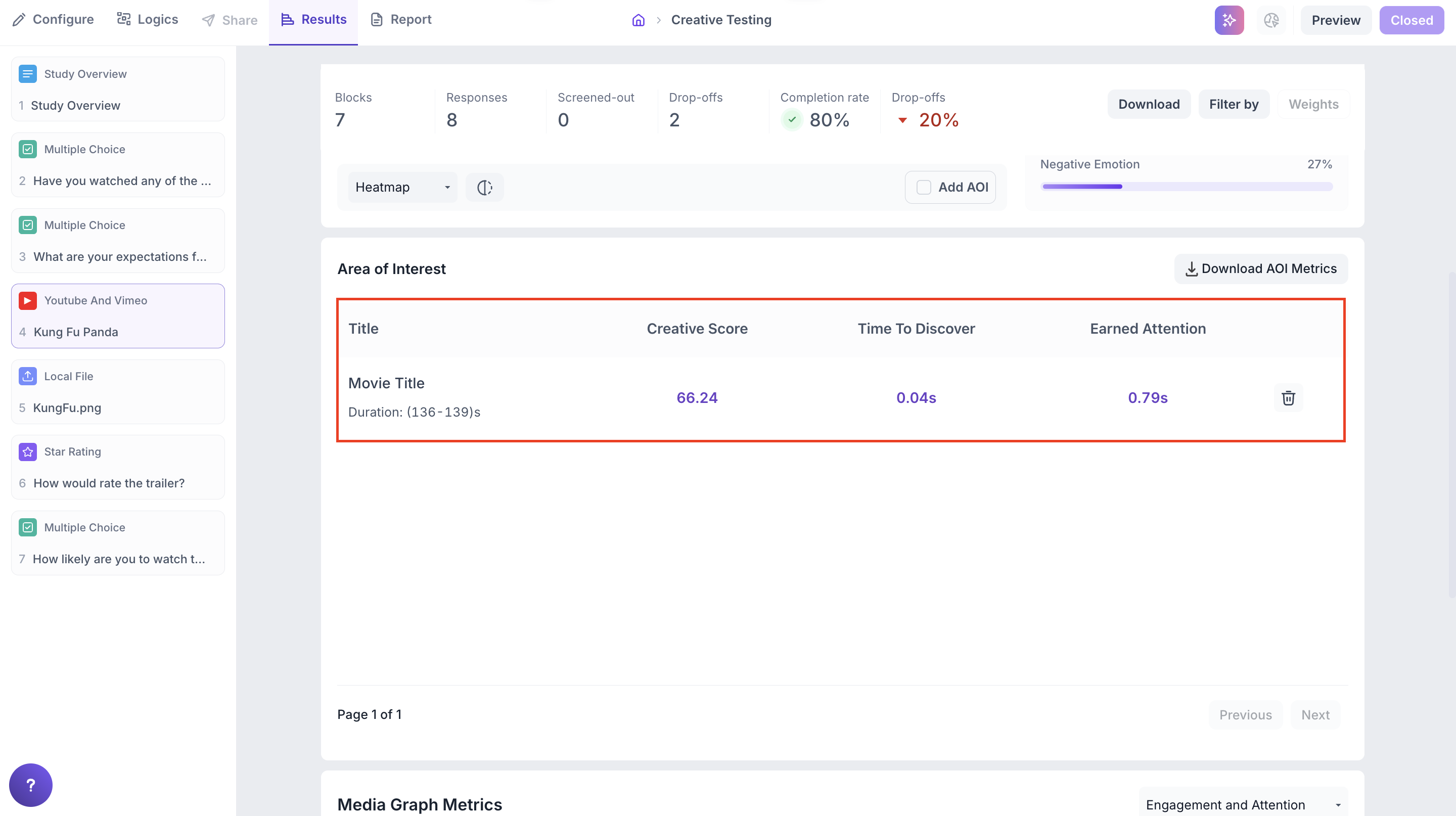
Task: Open the Configure tab
Action: tap(53, 20)
